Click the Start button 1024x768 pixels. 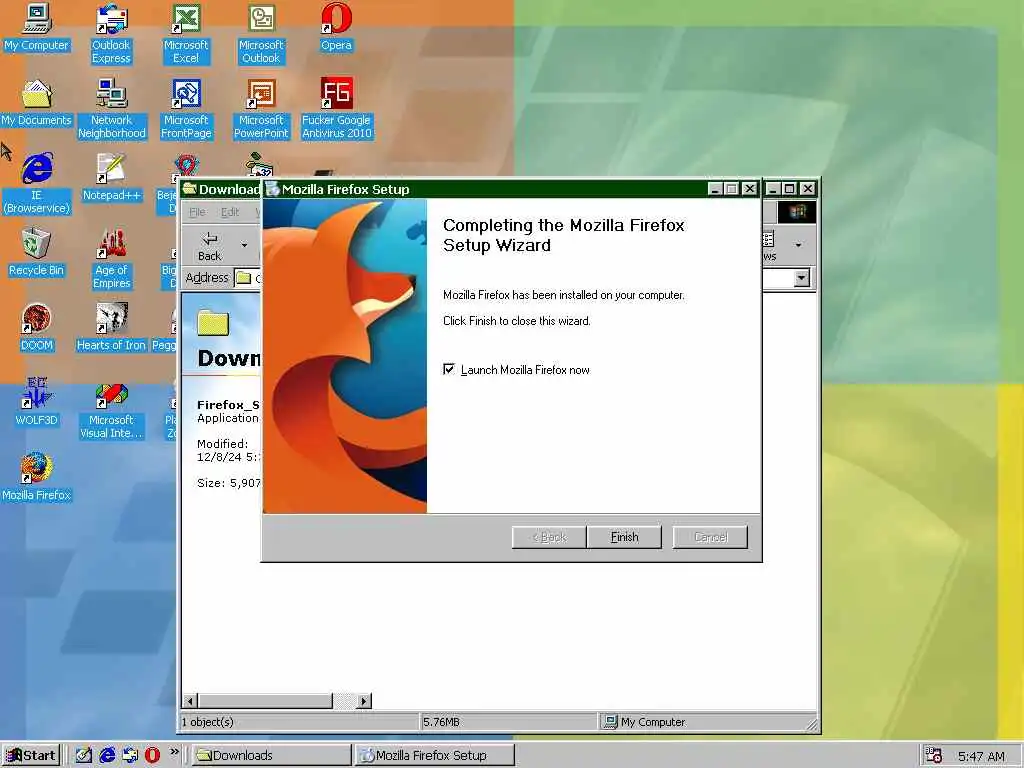31,756
